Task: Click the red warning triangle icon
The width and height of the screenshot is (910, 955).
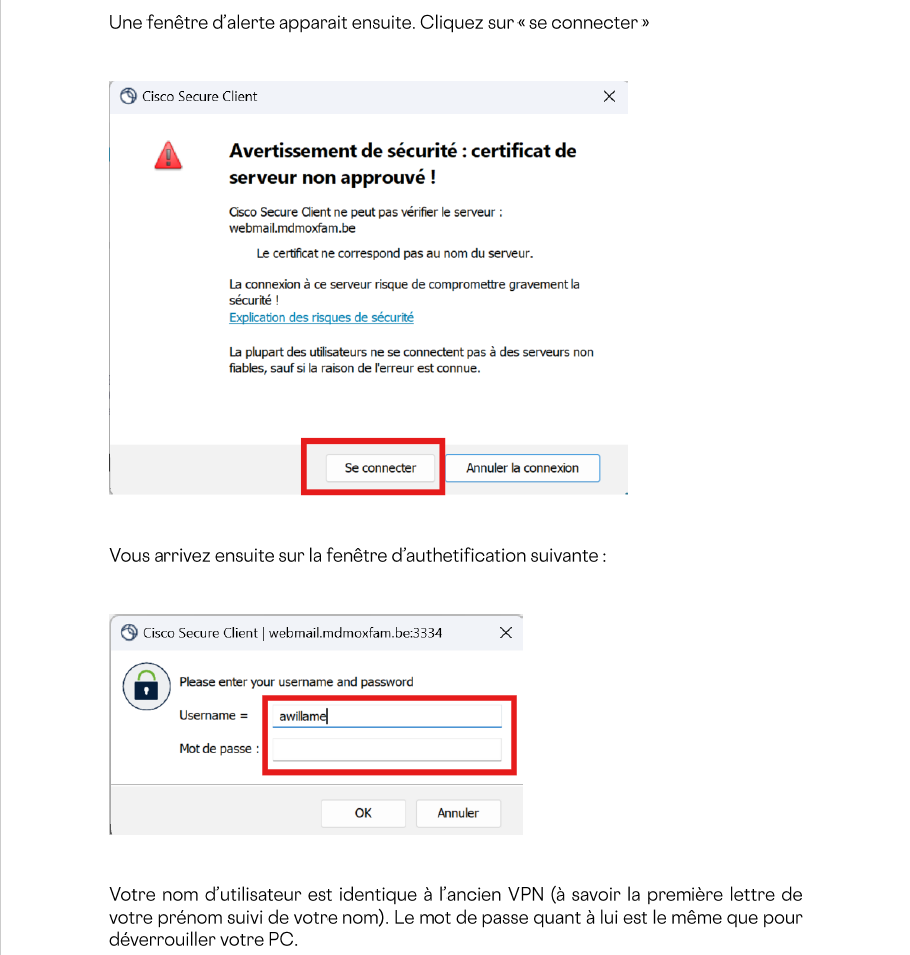Action: pos(168,155)
